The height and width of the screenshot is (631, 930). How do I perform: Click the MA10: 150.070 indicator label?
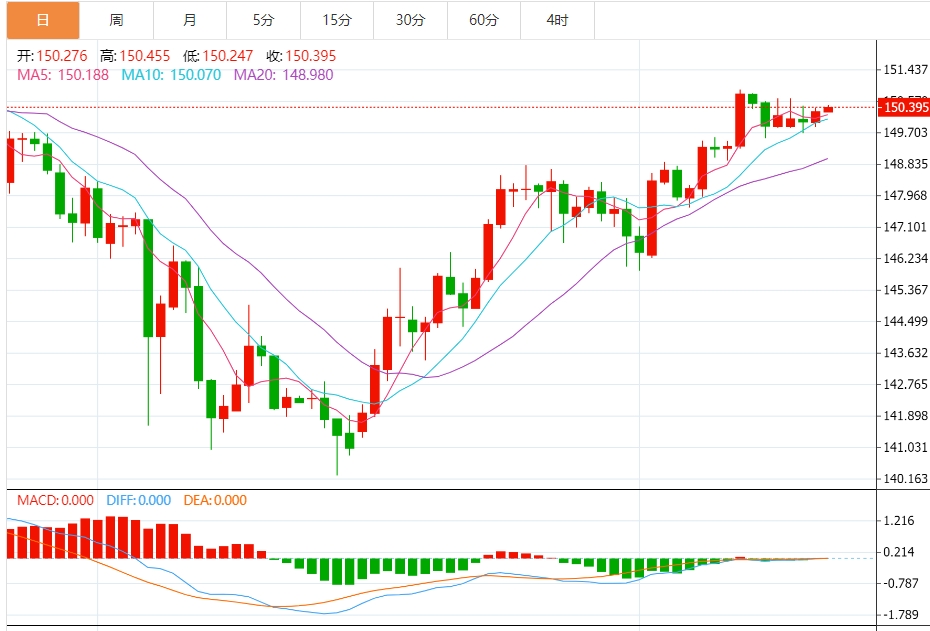point(171,75)
